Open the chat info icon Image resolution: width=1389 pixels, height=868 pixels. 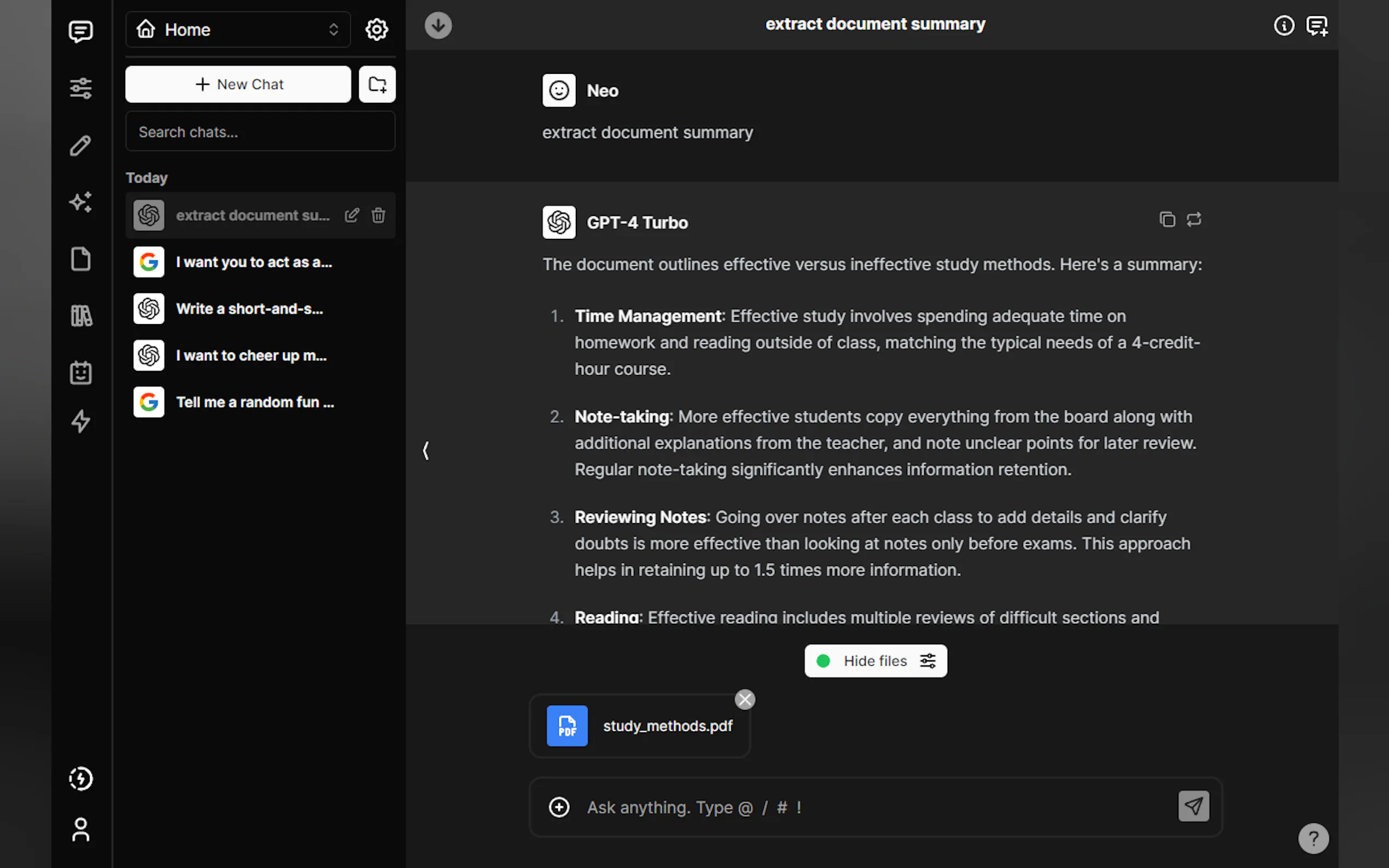point(1283,25)
